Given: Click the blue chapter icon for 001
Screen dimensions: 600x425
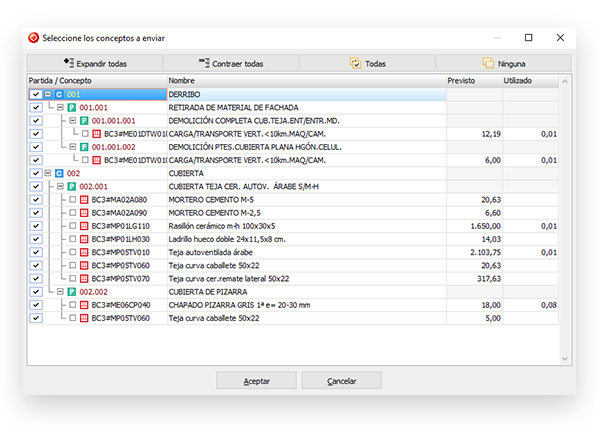Looking at the screenshot, I should tap(59, 94).
